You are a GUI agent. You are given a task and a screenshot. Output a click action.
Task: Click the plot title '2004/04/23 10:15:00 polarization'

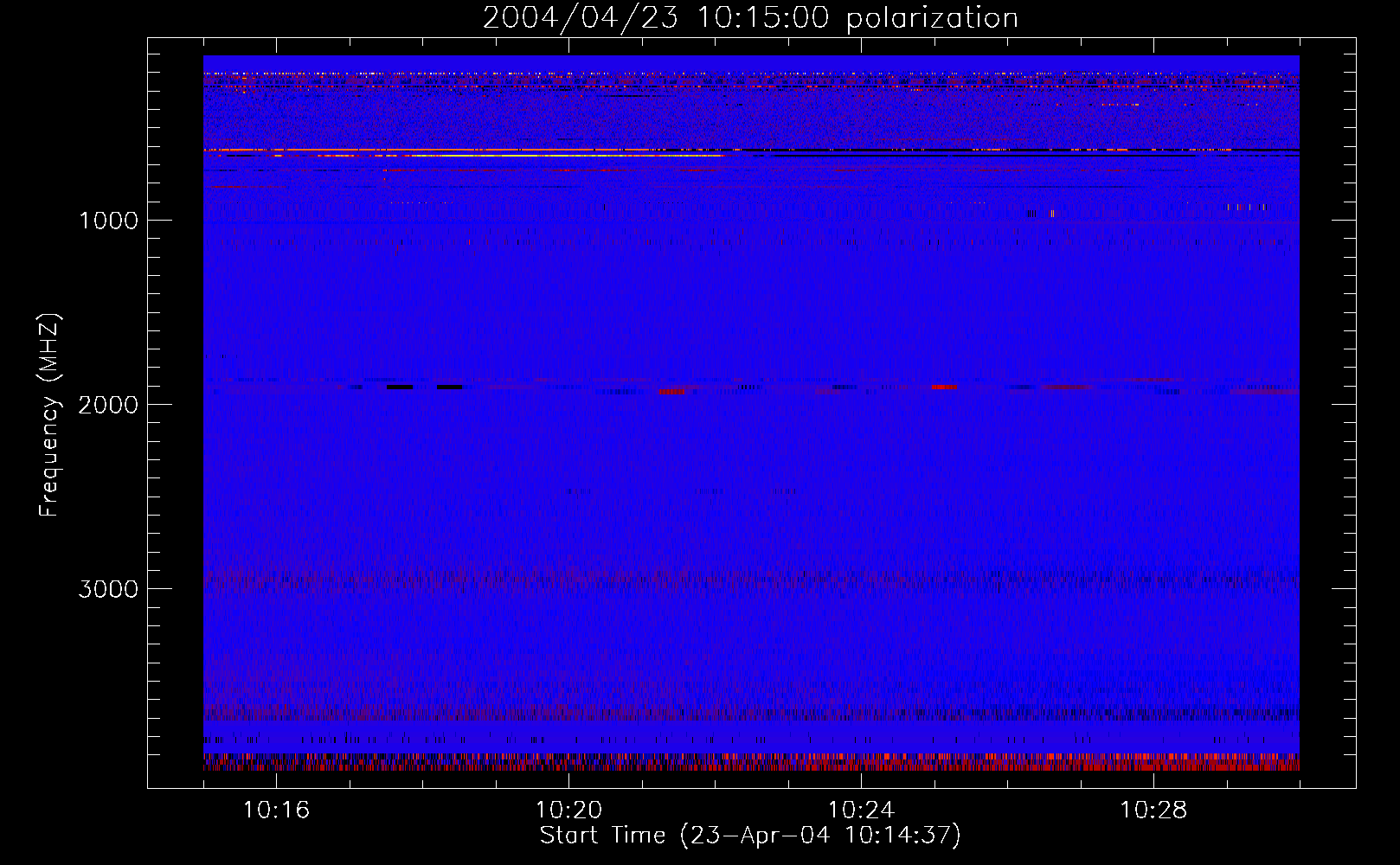[x=750, y=18]
